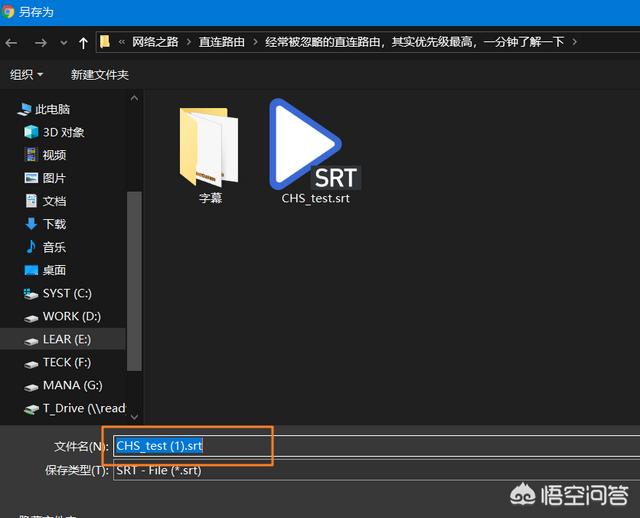
Task: Select LEAR (E:) drive label
Action: [67, 339]
